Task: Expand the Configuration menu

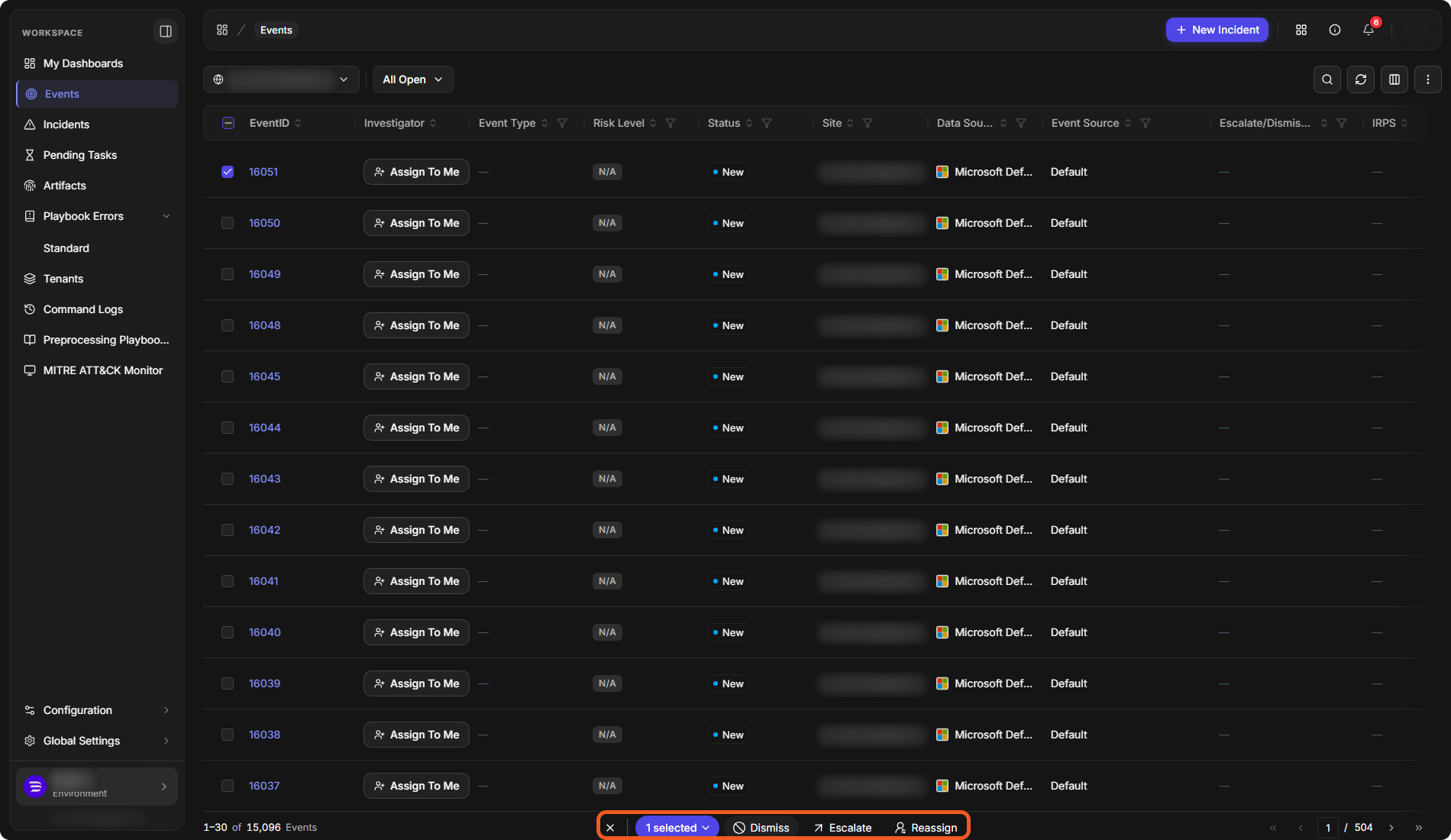Action: [97, 710]
